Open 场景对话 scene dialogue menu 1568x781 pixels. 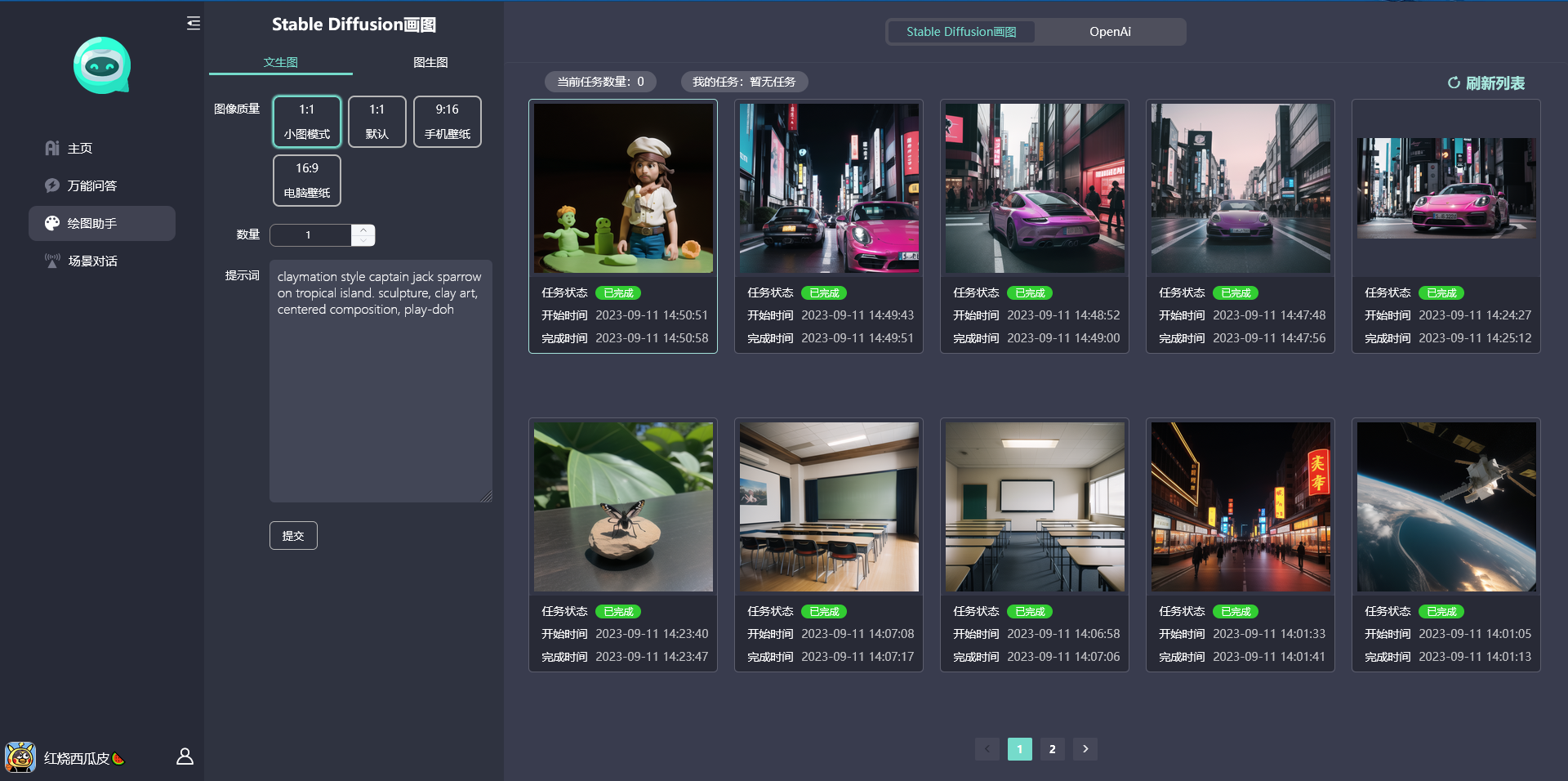click(x=102, y=261)
